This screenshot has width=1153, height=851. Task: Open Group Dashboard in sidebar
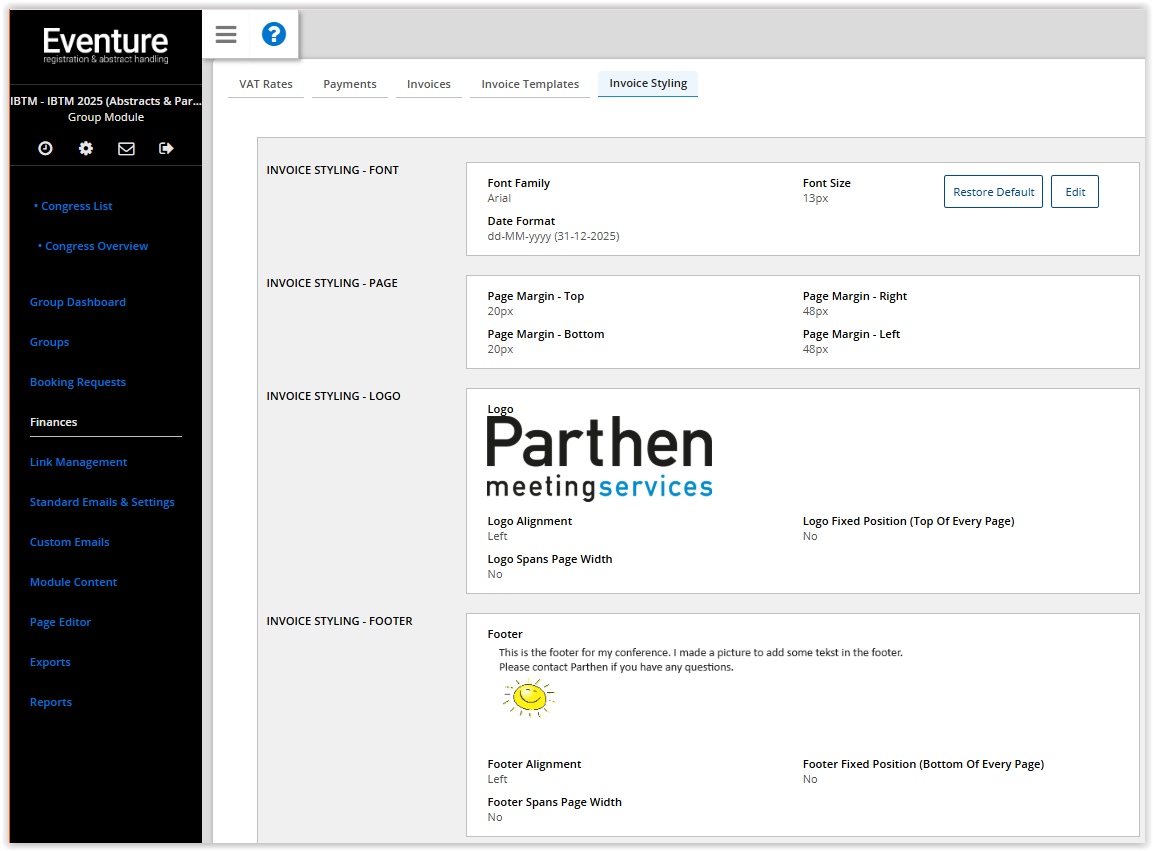pos(78,302)
